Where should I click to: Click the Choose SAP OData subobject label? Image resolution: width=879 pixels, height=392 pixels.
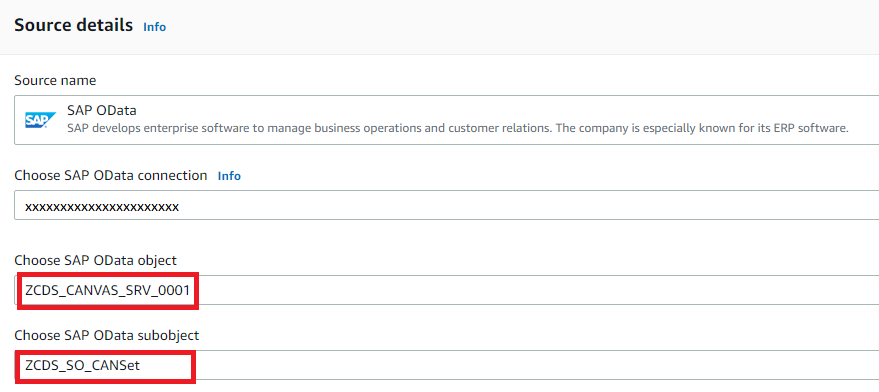pos(107,335)
